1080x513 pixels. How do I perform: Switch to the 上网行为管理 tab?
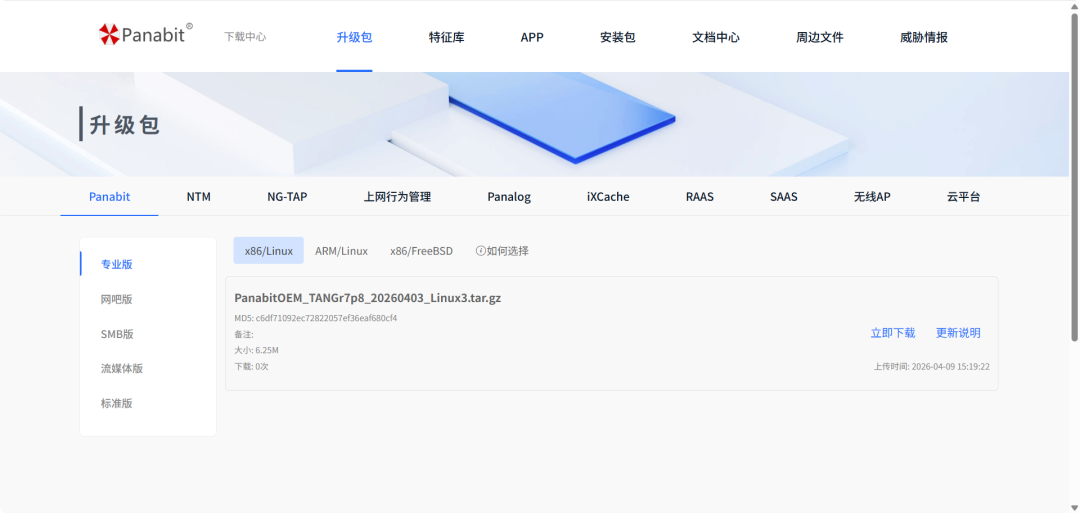[397, 197]
